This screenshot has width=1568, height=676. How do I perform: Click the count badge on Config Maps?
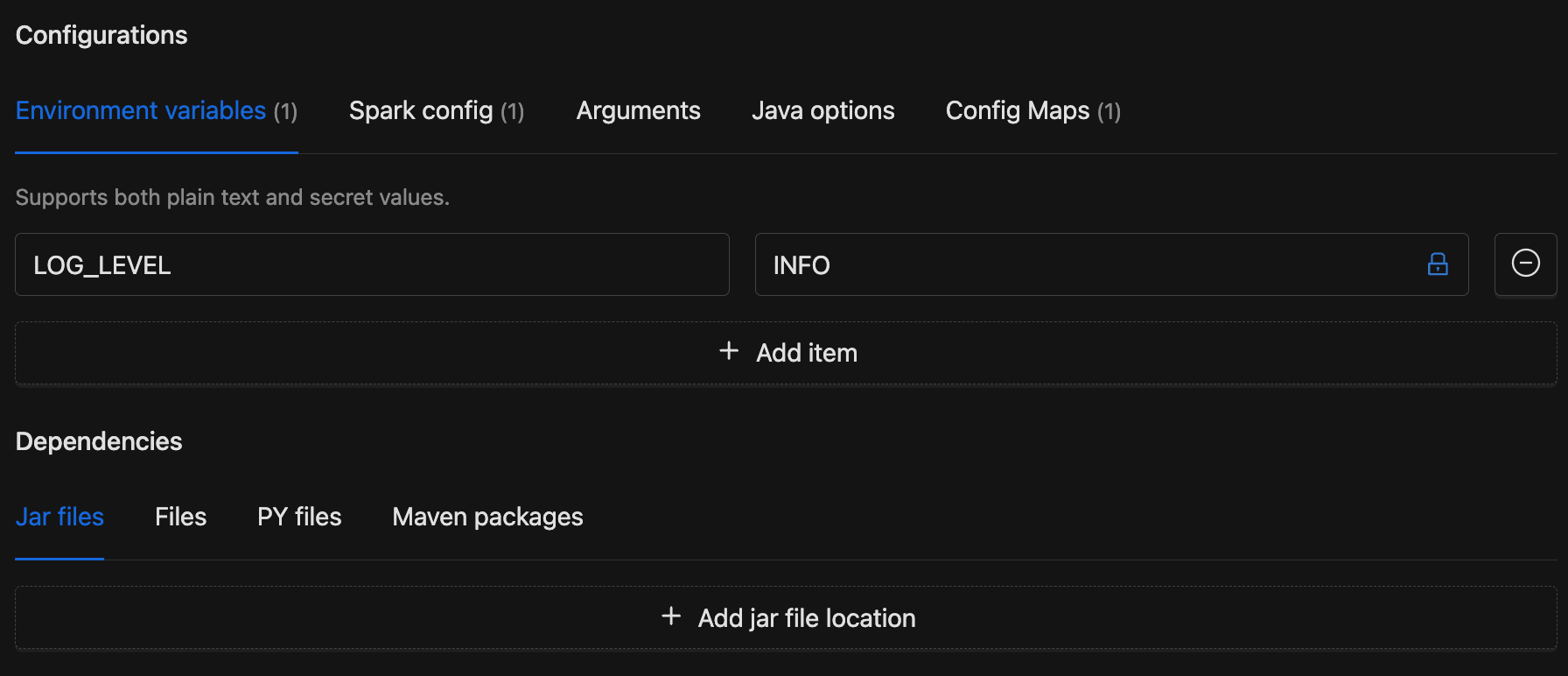click(1109, 112)
